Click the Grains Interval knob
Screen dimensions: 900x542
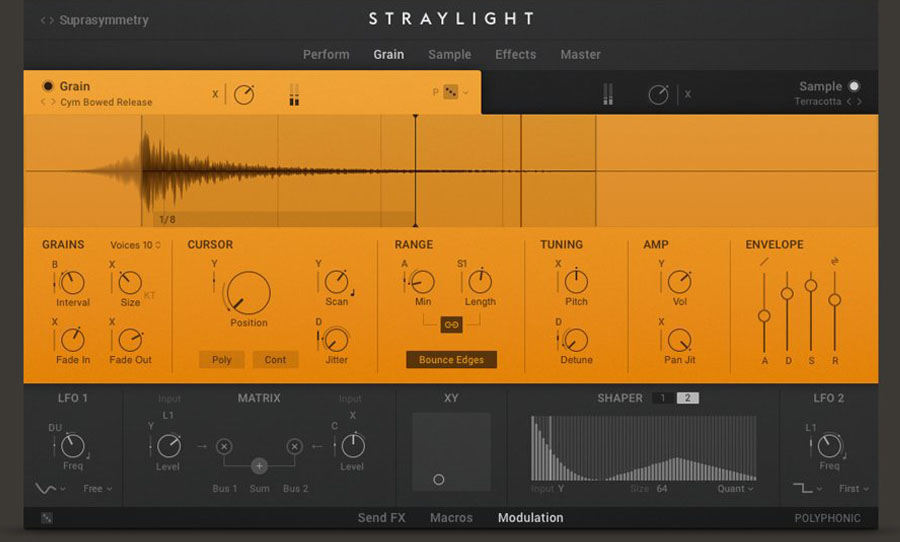(x=73, y=283)
